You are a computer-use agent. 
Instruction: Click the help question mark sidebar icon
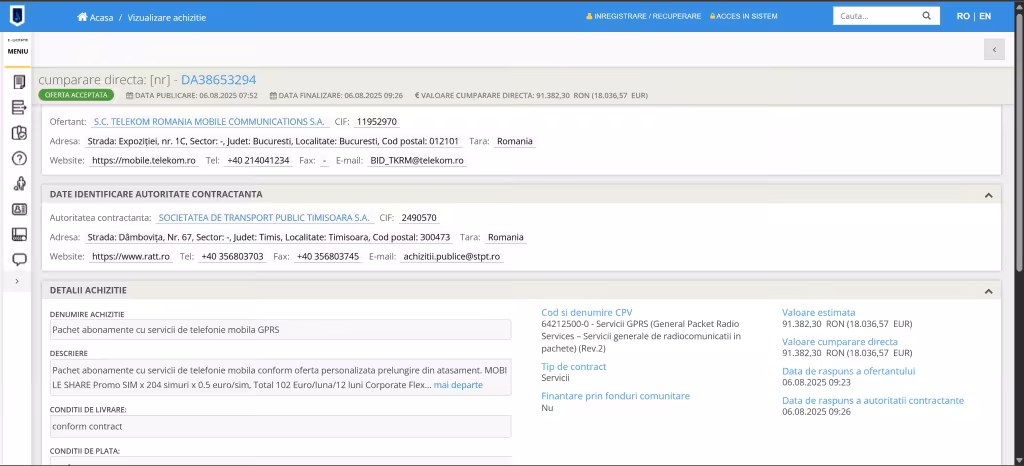(x=19, y=158)
